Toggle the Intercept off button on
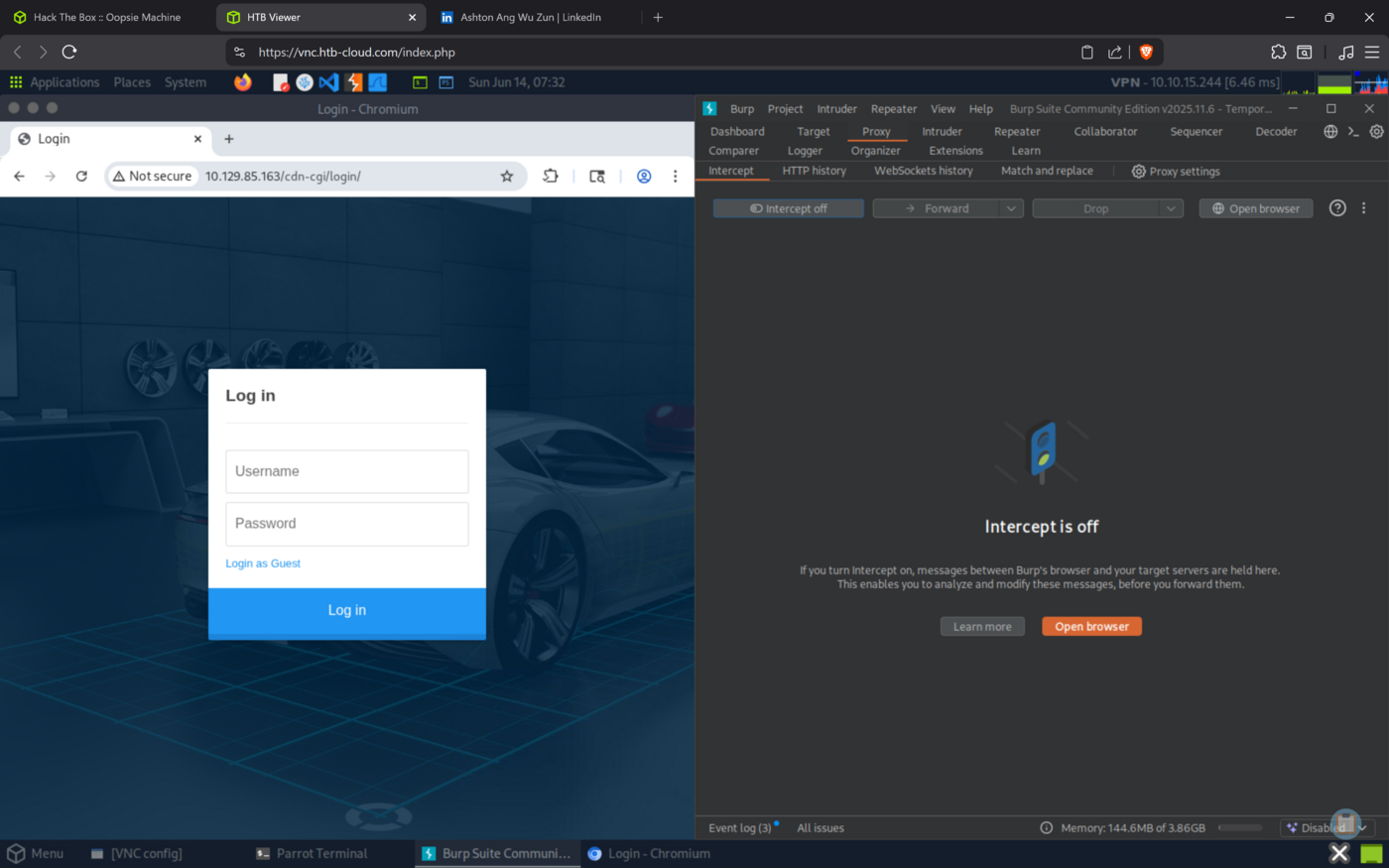Screen dimensions: 1389x868 tap(788, 208)
